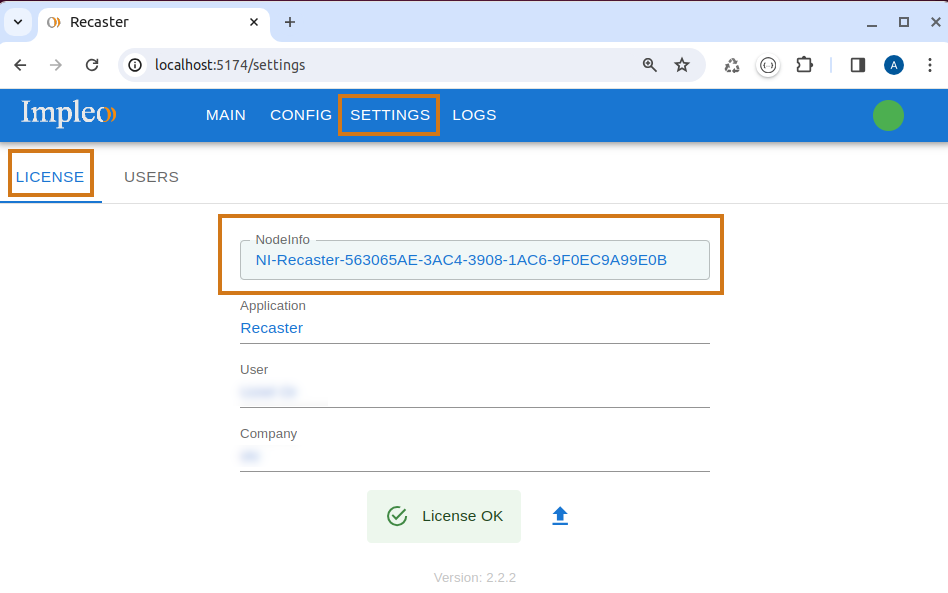Bookmark page with the star icon
The width and height of the screenshot is (948, 593).
pos(682,65)
